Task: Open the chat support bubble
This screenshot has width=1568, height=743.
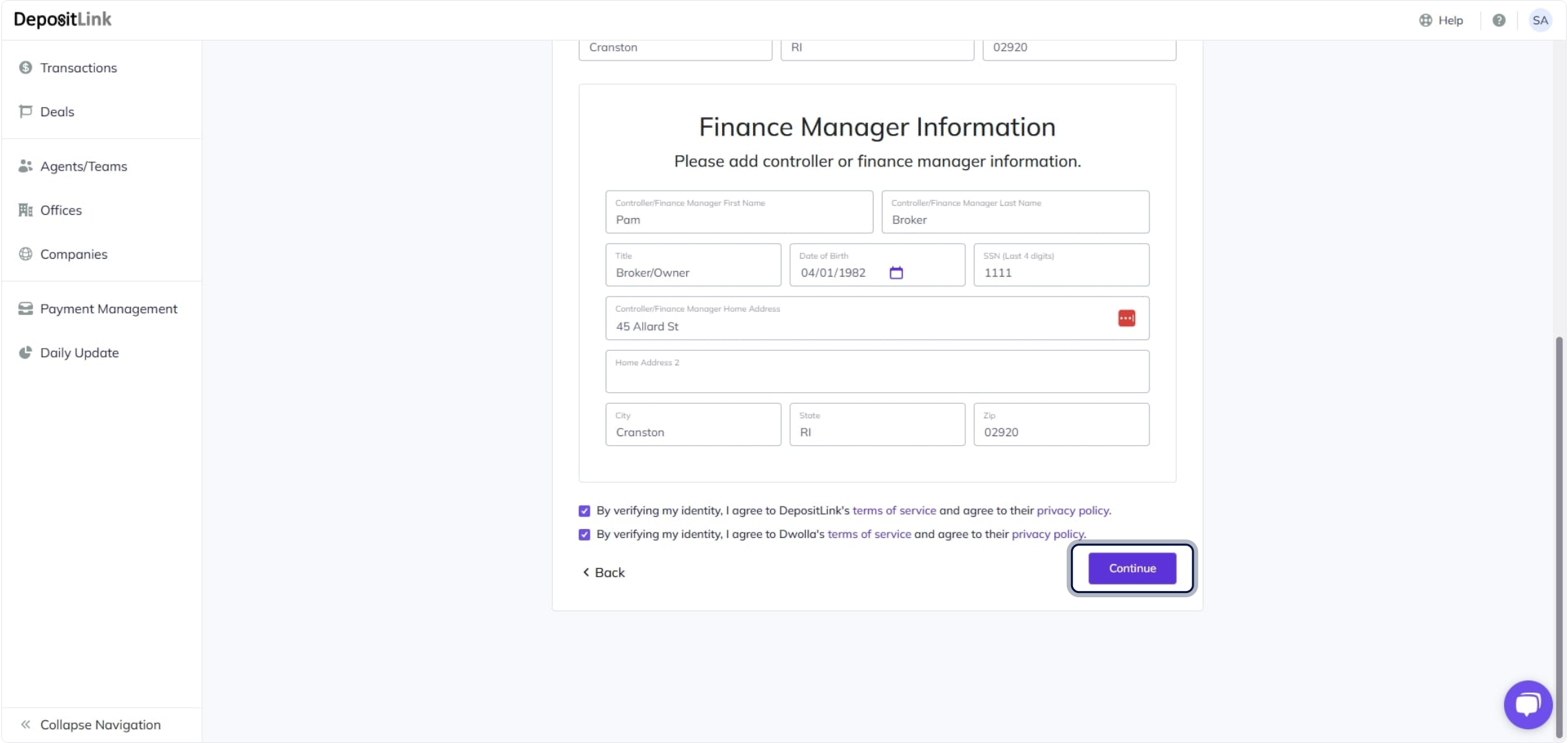Action: point(1527,704)
